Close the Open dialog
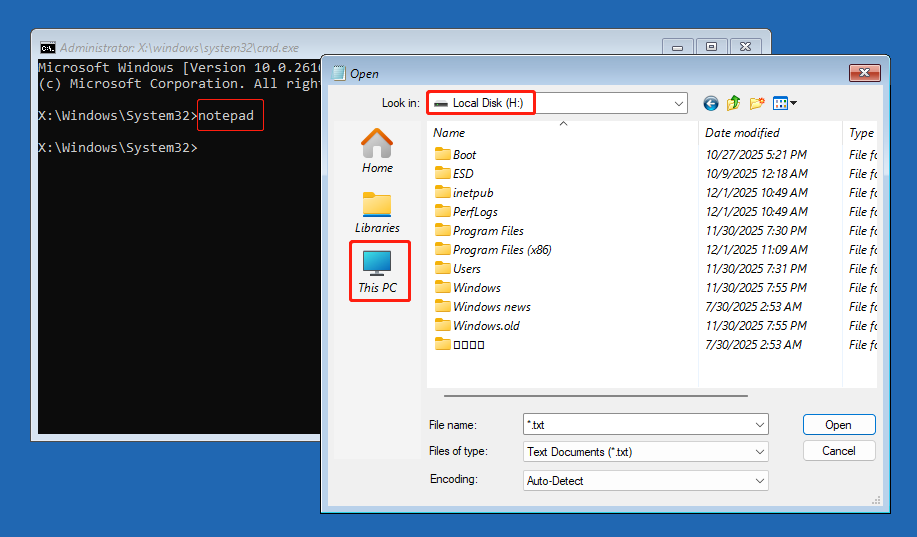Viewport: 917px width, 537px height. [x=864, y=73]
